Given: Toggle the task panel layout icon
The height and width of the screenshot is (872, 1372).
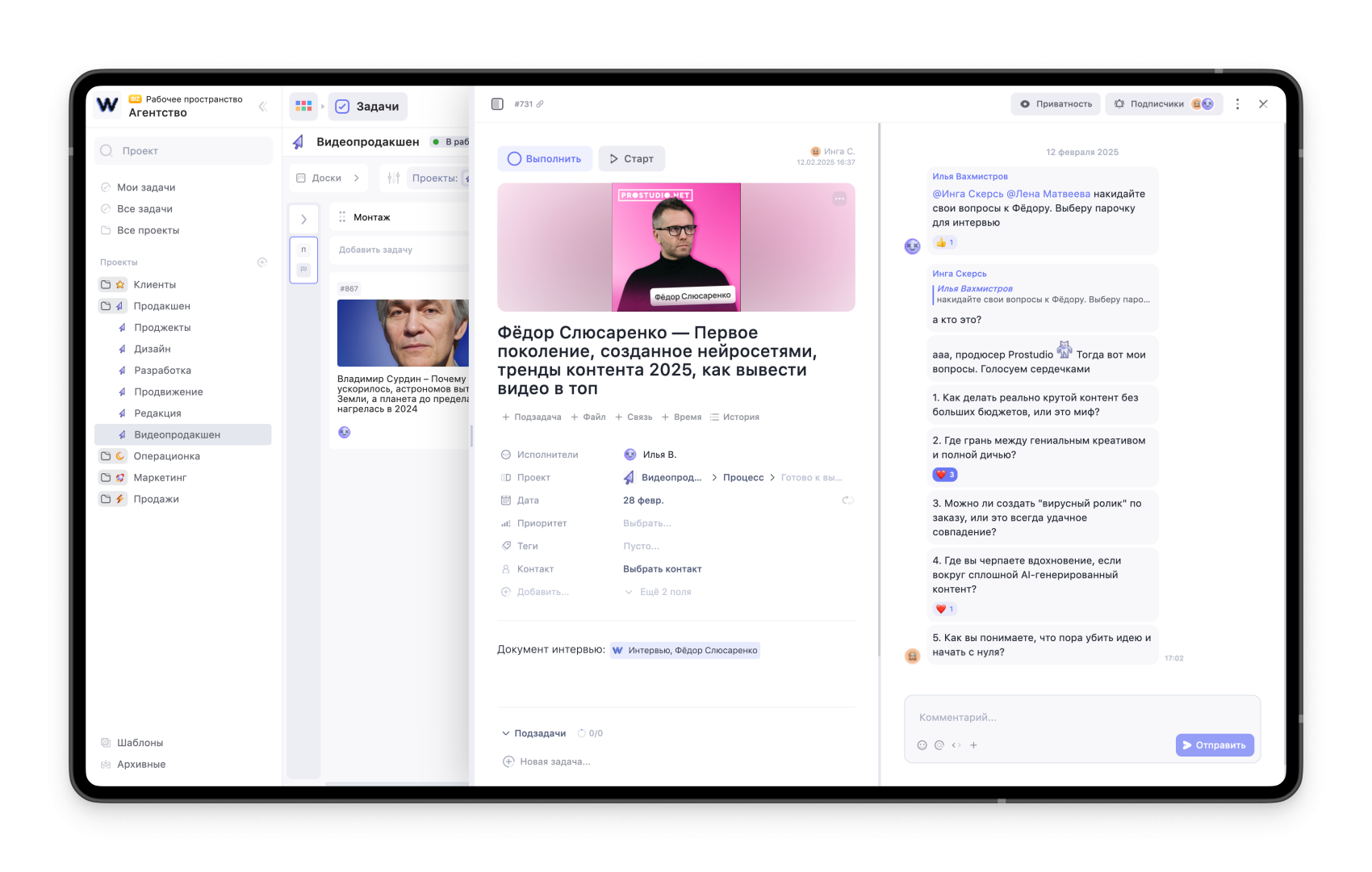Looking at the screenshot, I should pyautogui.click(x=497, y=104).
